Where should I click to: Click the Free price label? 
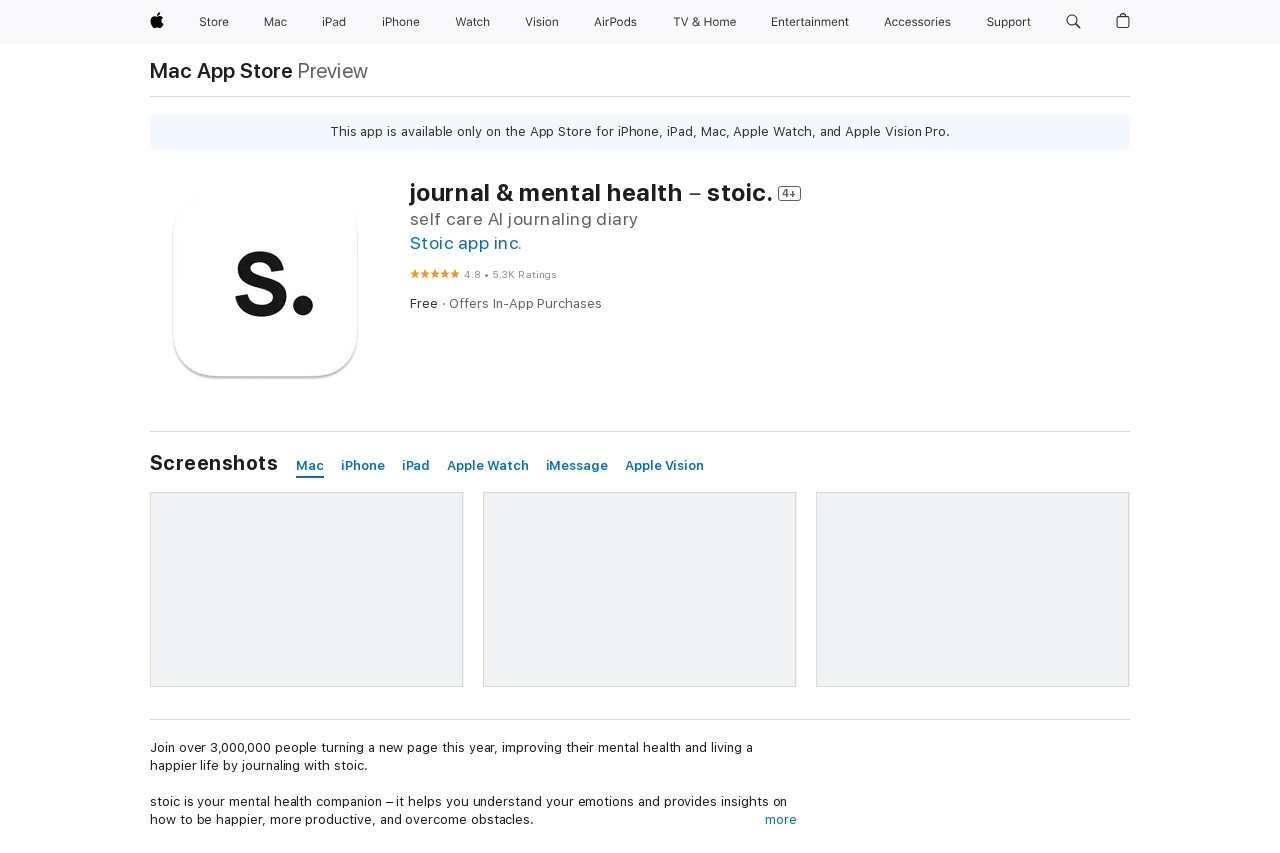[424, 304]
